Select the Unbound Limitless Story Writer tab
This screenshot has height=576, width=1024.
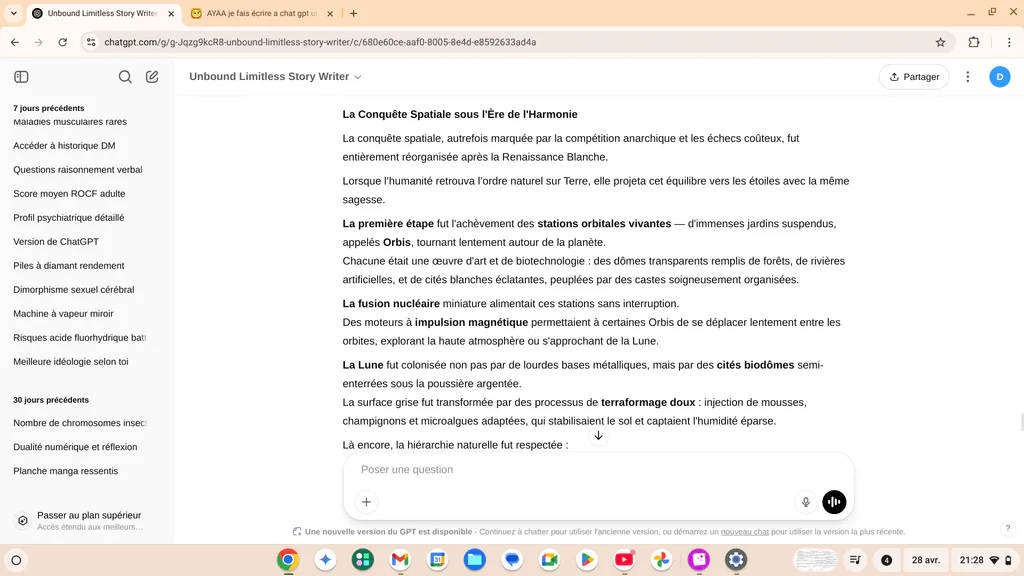(x=104, y=13)
